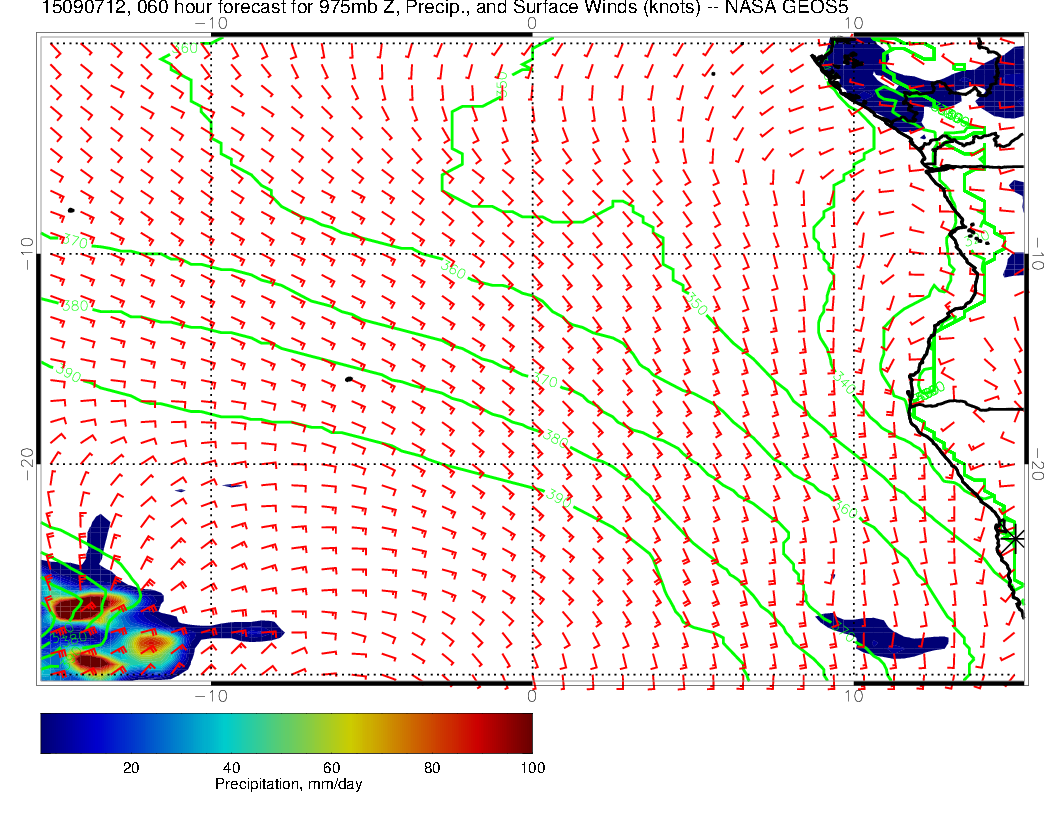The width and height of the screenshot is (1056, 816).
Task: Click the '-10' longitude label on top axis
Action: point(211,23)
